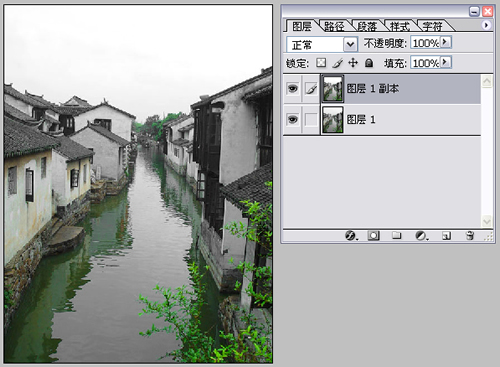
Task: Select the 图层 1 layer thumbnail
Action: (x=332, y=120)
